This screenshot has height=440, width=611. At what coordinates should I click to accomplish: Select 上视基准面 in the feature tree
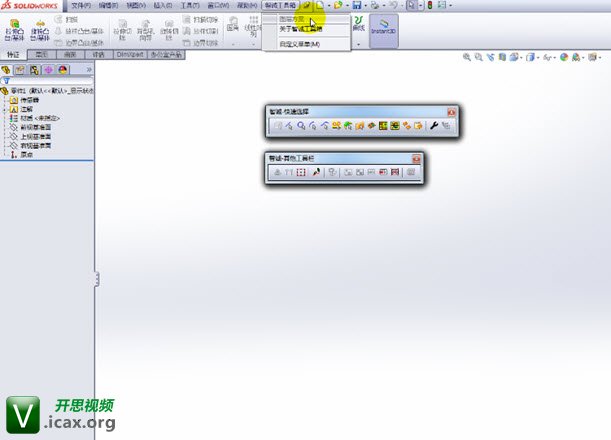tap(35, 136)
